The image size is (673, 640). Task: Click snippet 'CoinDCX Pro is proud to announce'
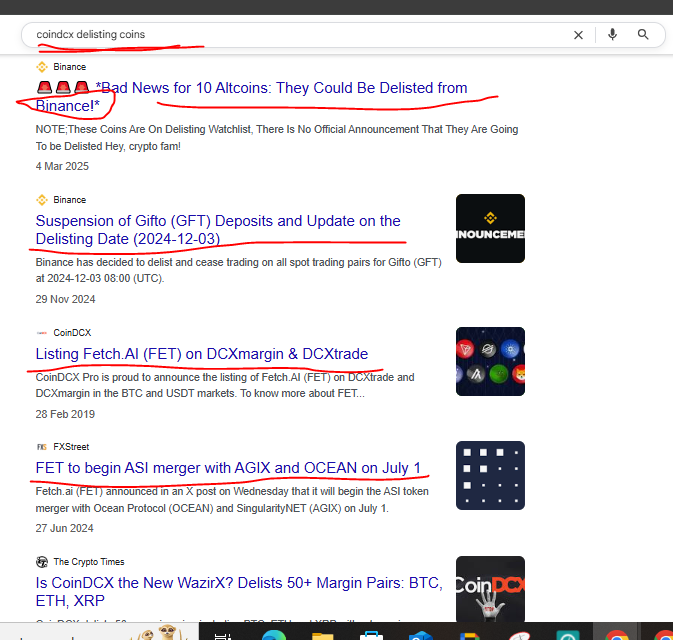pos(225,385)
